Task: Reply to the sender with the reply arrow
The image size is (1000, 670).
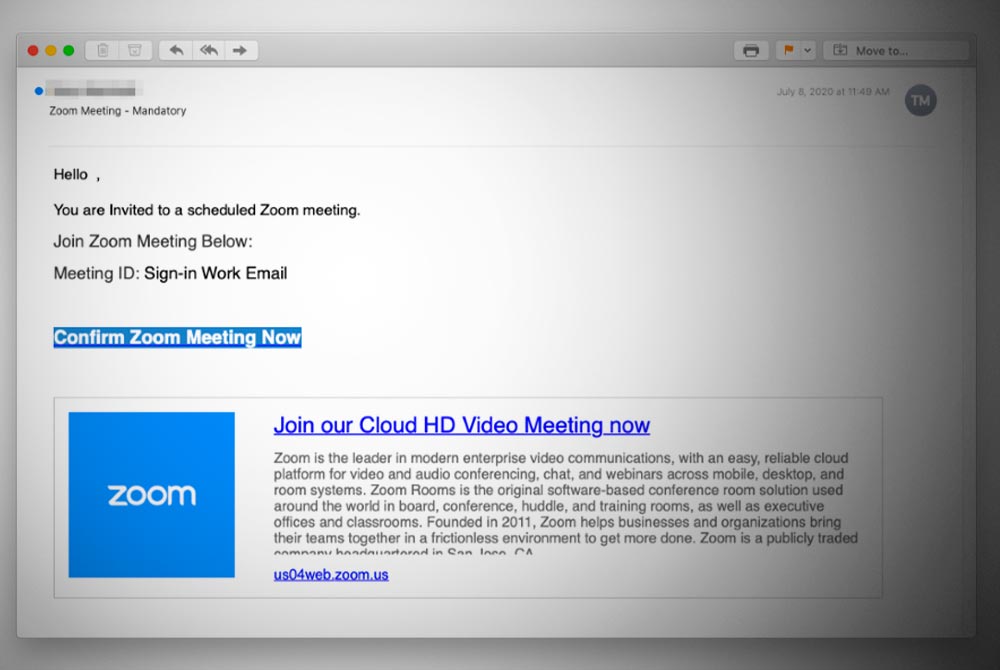Action: click(175, 50)
